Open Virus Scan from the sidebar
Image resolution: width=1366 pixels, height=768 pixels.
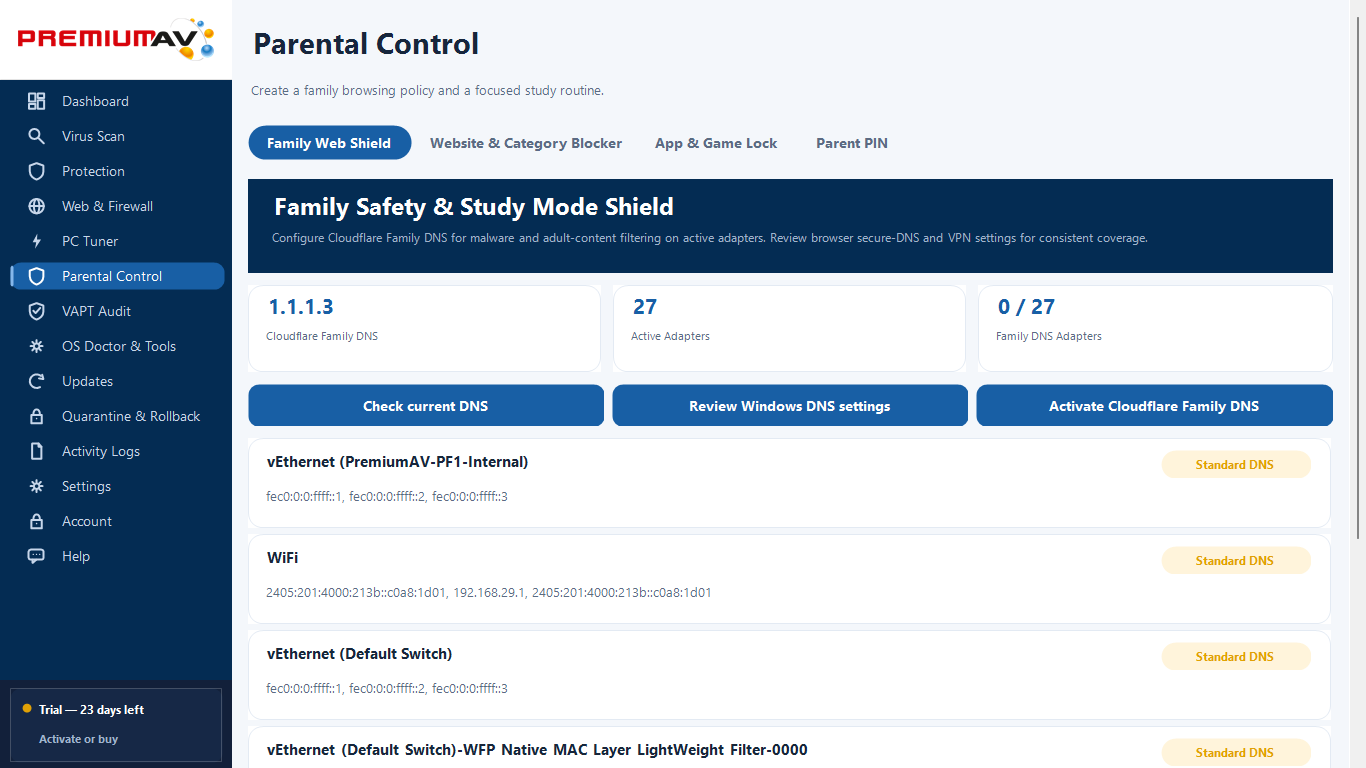[117, 136]
